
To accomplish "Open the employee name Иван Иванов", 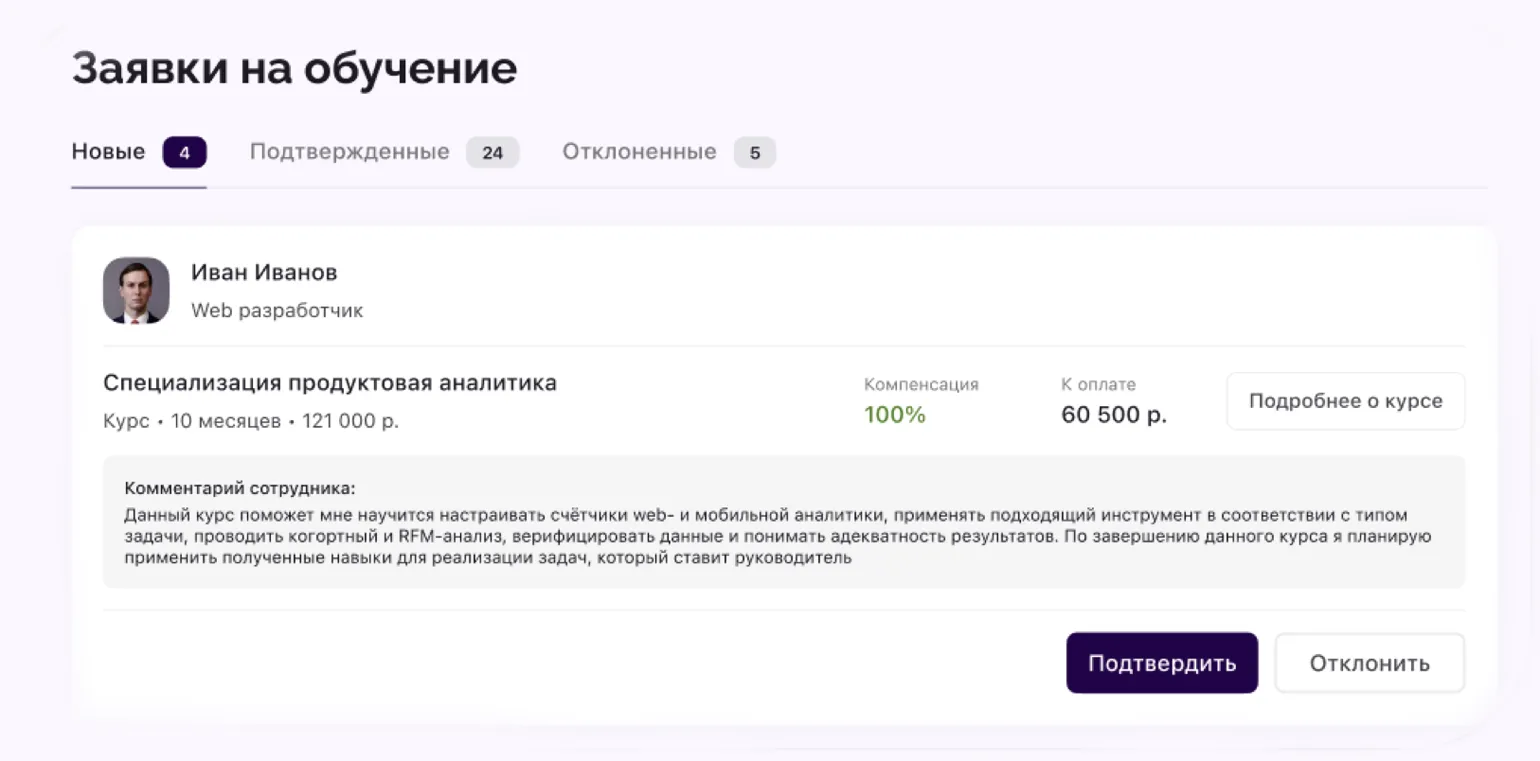I will tap(264, 273).
